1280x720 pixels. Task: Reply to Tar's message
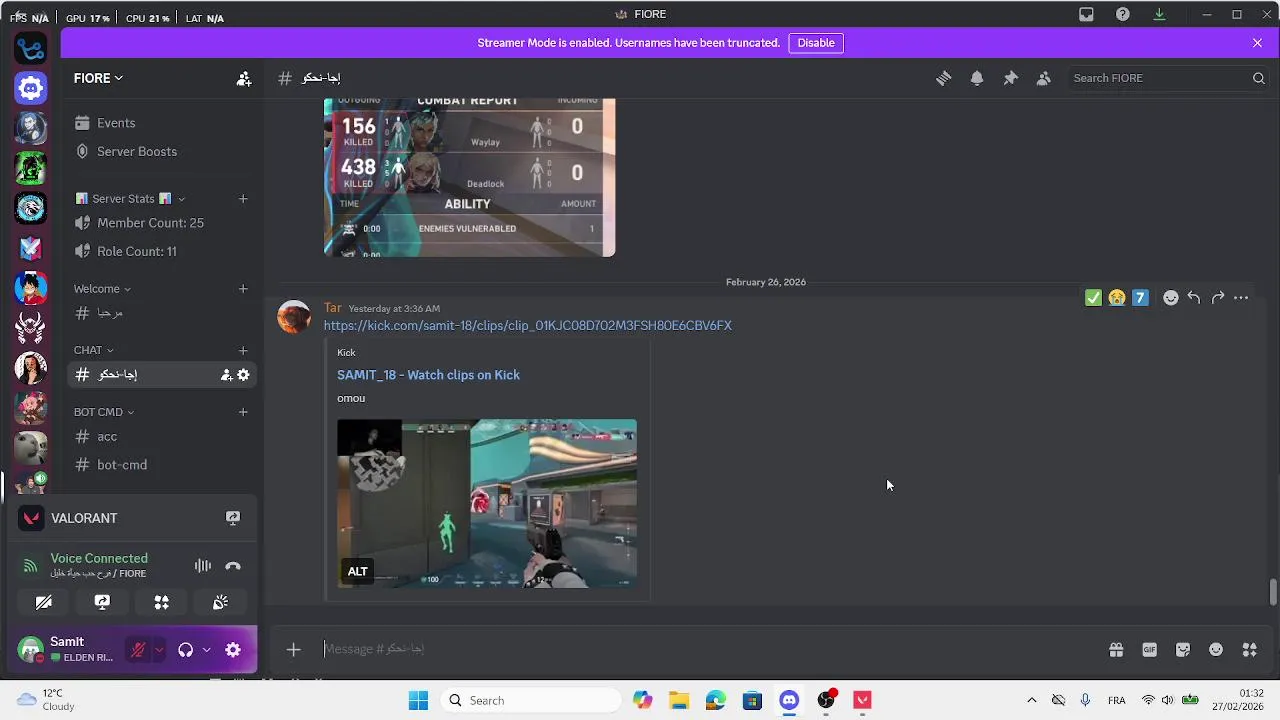(1194, 298)
